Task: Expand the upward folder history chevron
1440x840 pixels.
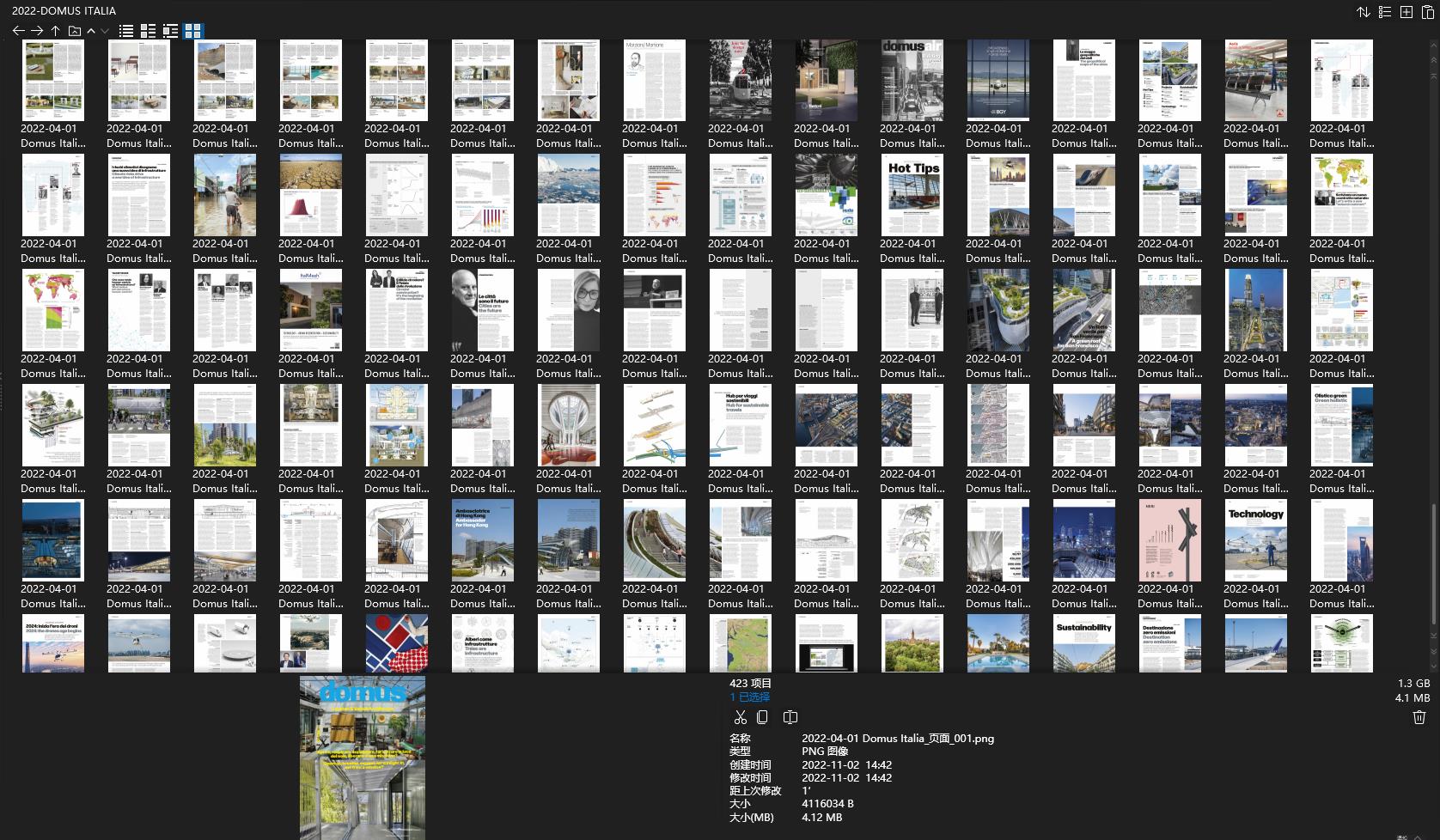Action: [90, 30]
